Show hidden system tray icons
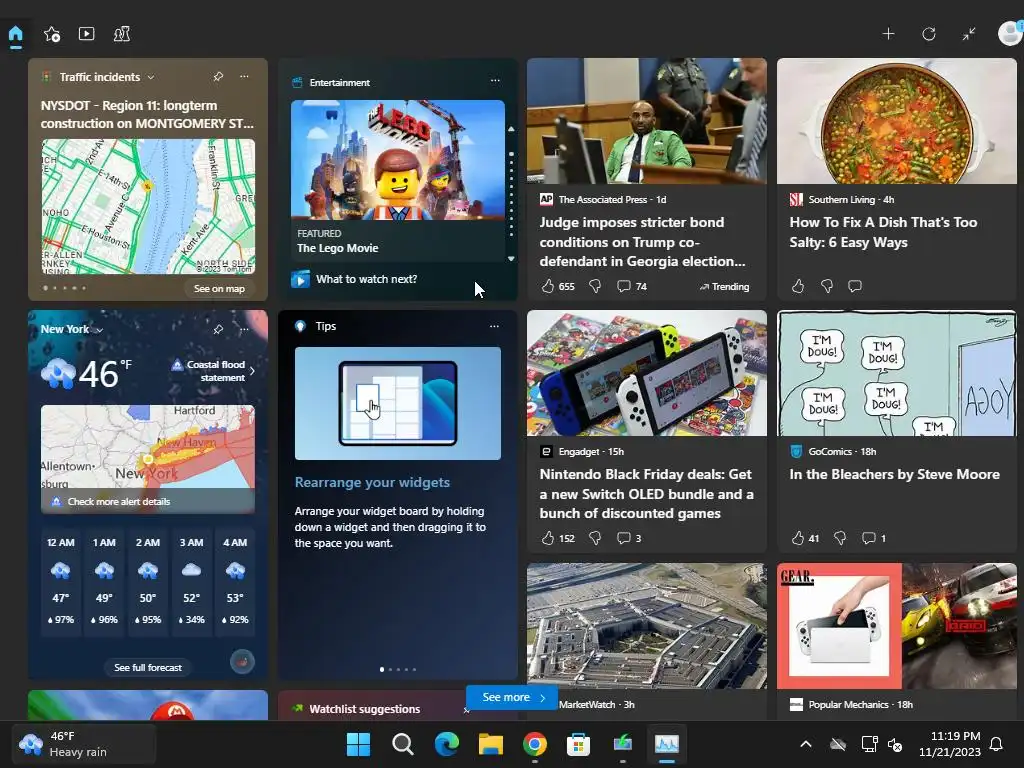The width and height of the screenshot is (1024, 768). click(x=806, y=744)
